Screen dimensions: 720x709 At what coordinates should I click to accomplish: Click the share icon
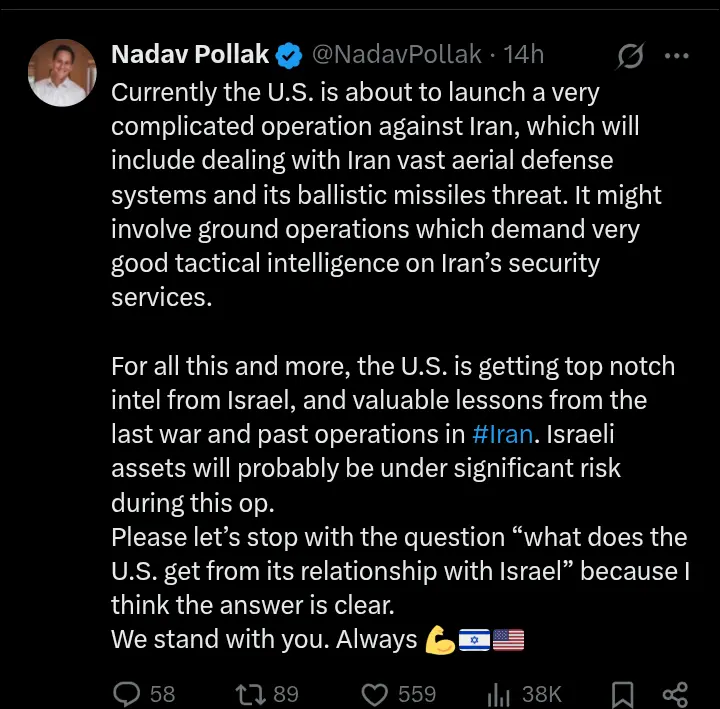click(x=676, y=692)
